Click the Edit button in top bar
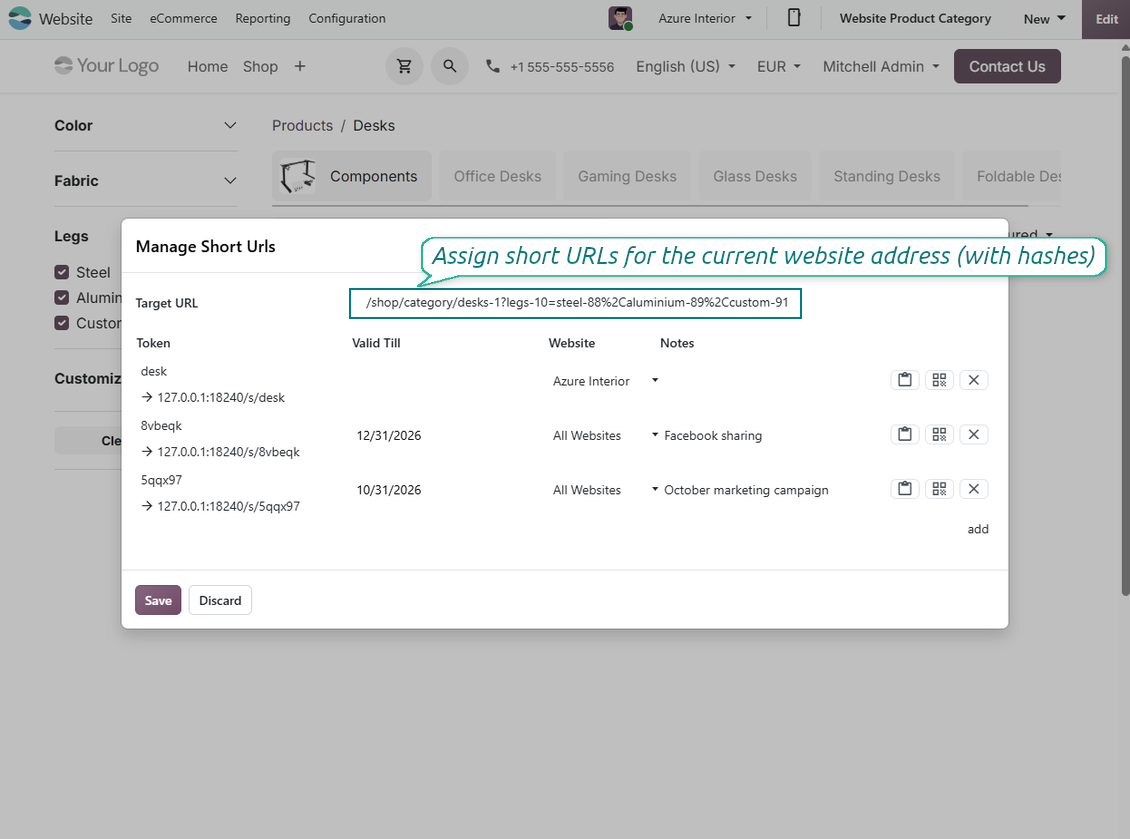 (1105, 19)
